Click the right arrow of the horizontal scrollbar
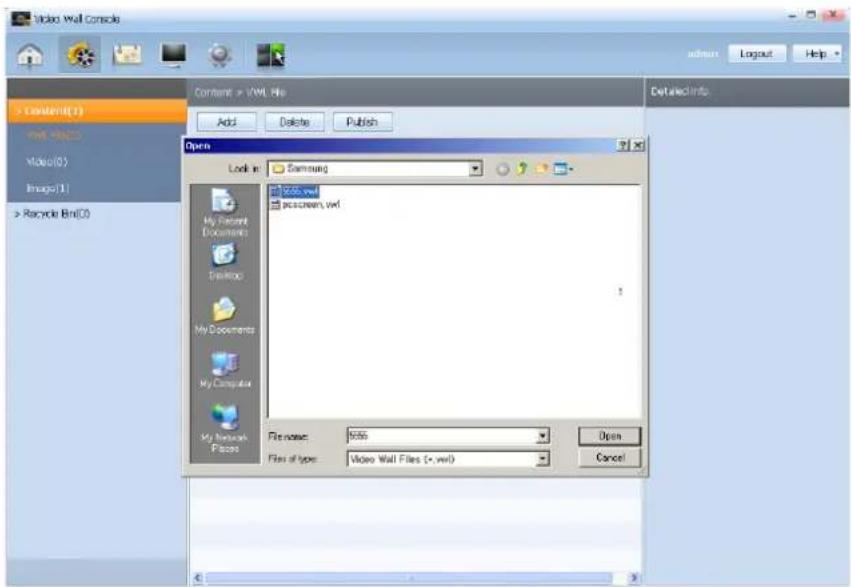851x587 pixels. click(x=633, y=578)
